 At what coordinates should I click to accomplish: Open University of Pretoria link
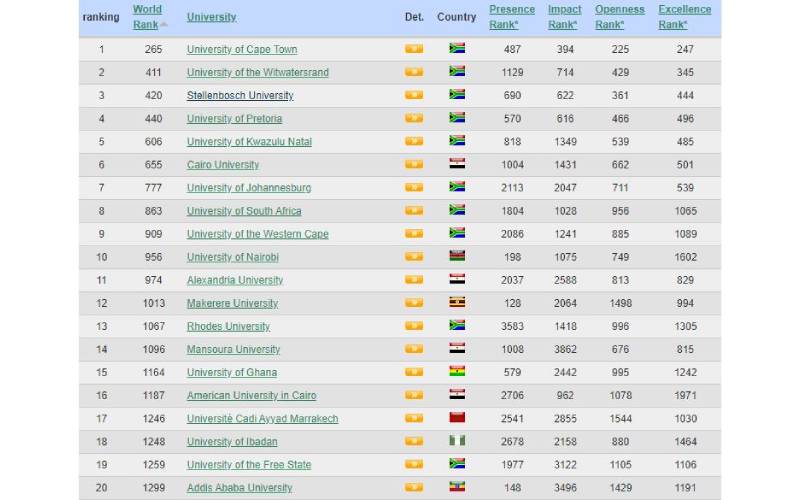(x=234, y=118)
